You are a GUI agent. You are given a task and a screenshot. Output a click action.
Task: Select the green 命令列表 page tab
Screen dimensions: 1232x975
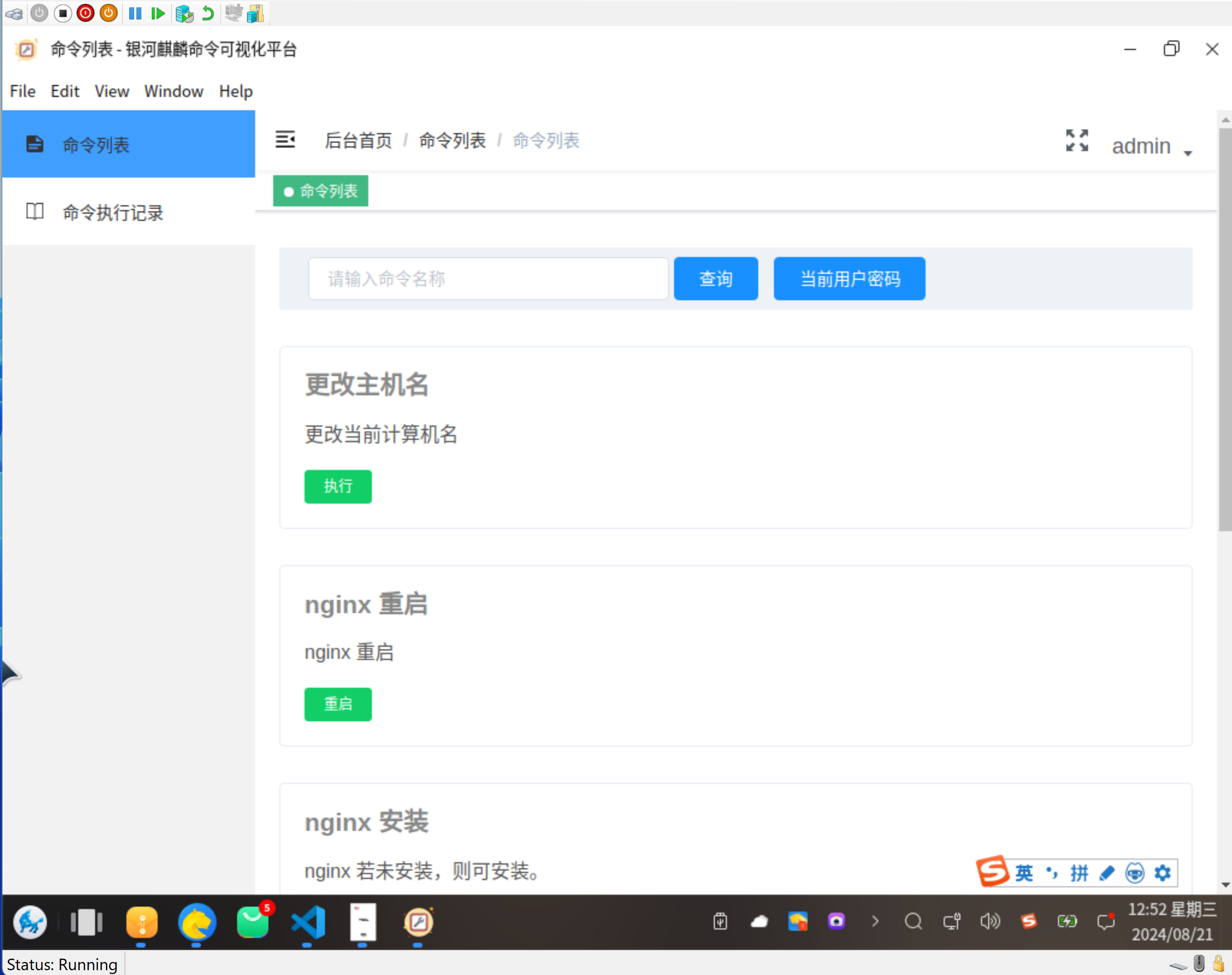tap(321, 191)
